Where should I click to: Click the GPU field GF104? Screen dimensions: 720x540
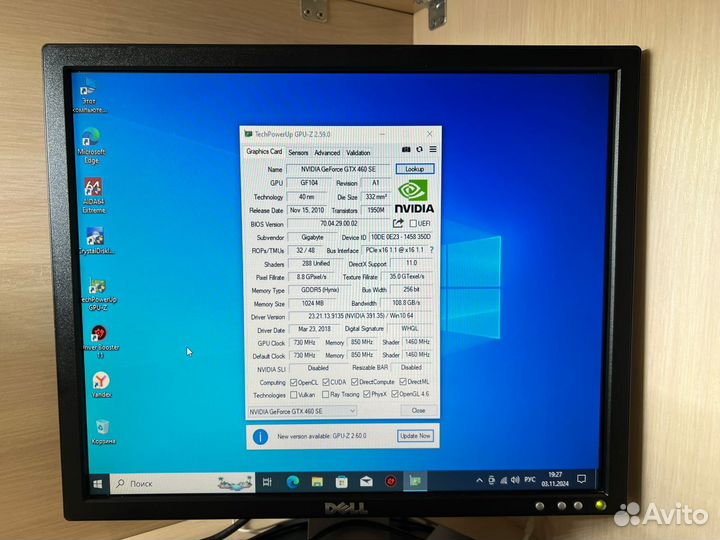coord(309,183)
